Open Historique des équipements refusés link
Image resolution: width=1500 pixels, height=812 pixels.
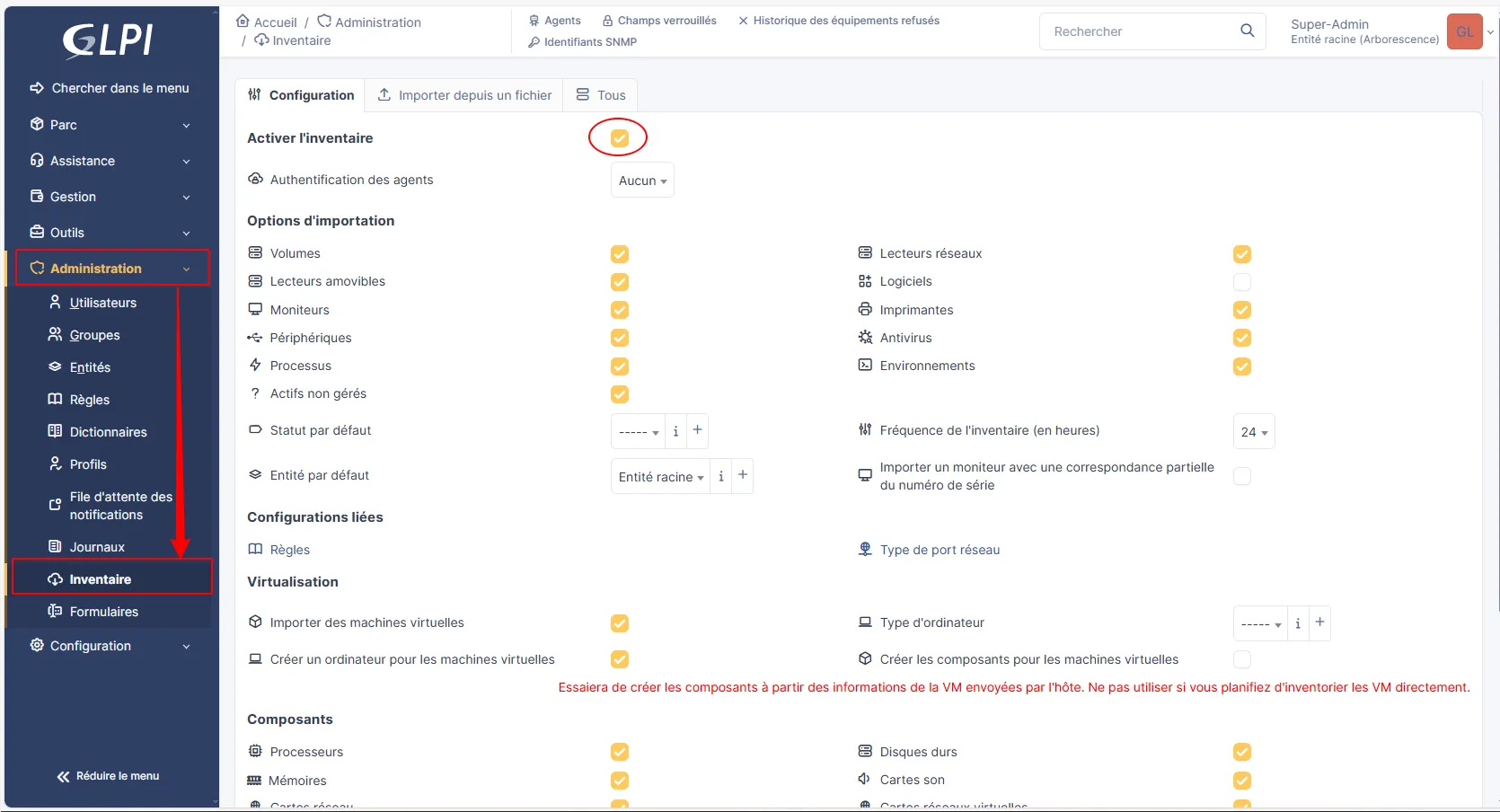pyautogui.click(x=839, y=21)
